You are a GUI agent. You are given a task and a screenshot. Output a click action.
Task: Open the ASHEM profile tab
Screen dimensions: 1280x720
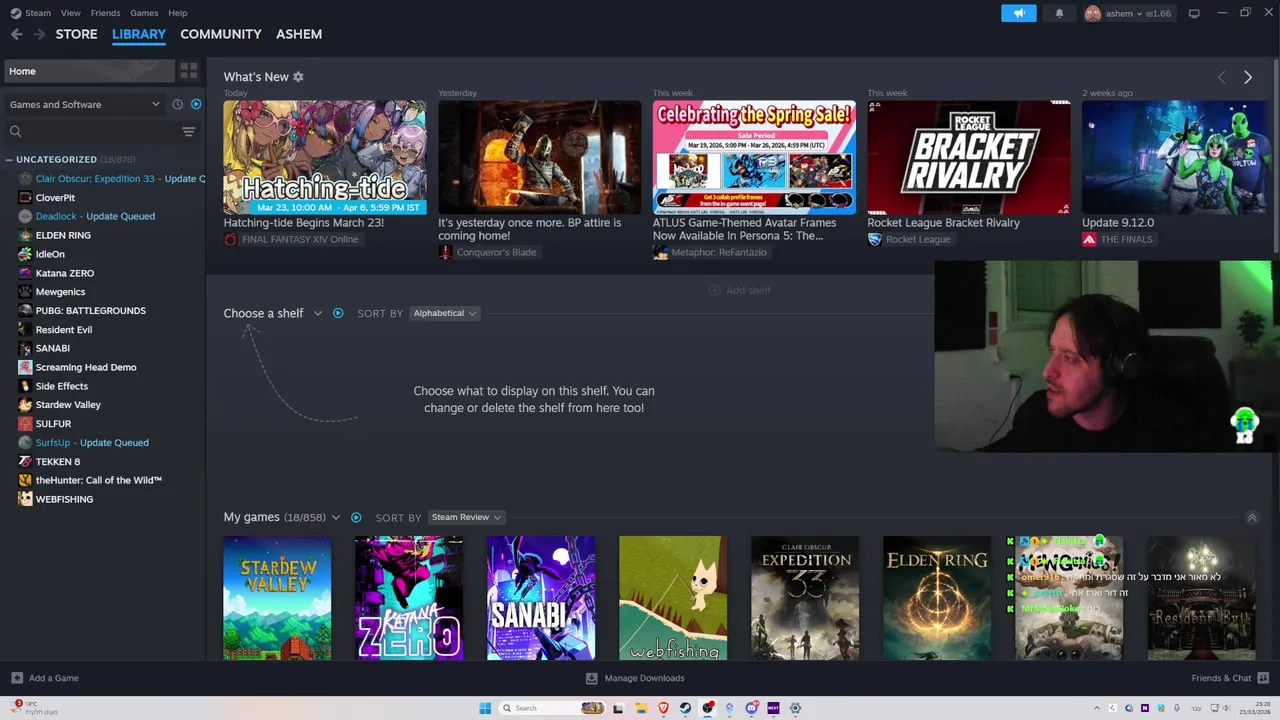click(x=299, y=34)
